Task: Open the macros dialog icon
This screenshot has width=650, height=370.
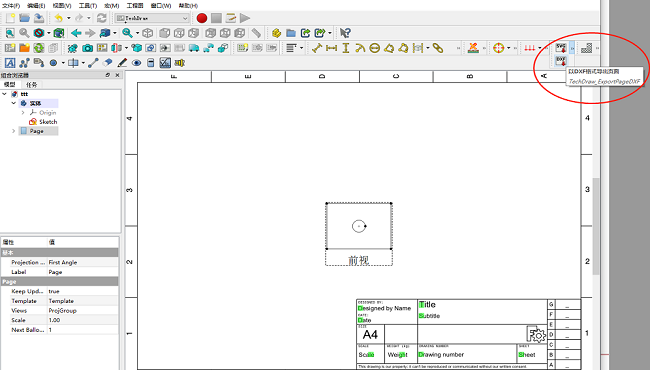Action: click(231, 18)
